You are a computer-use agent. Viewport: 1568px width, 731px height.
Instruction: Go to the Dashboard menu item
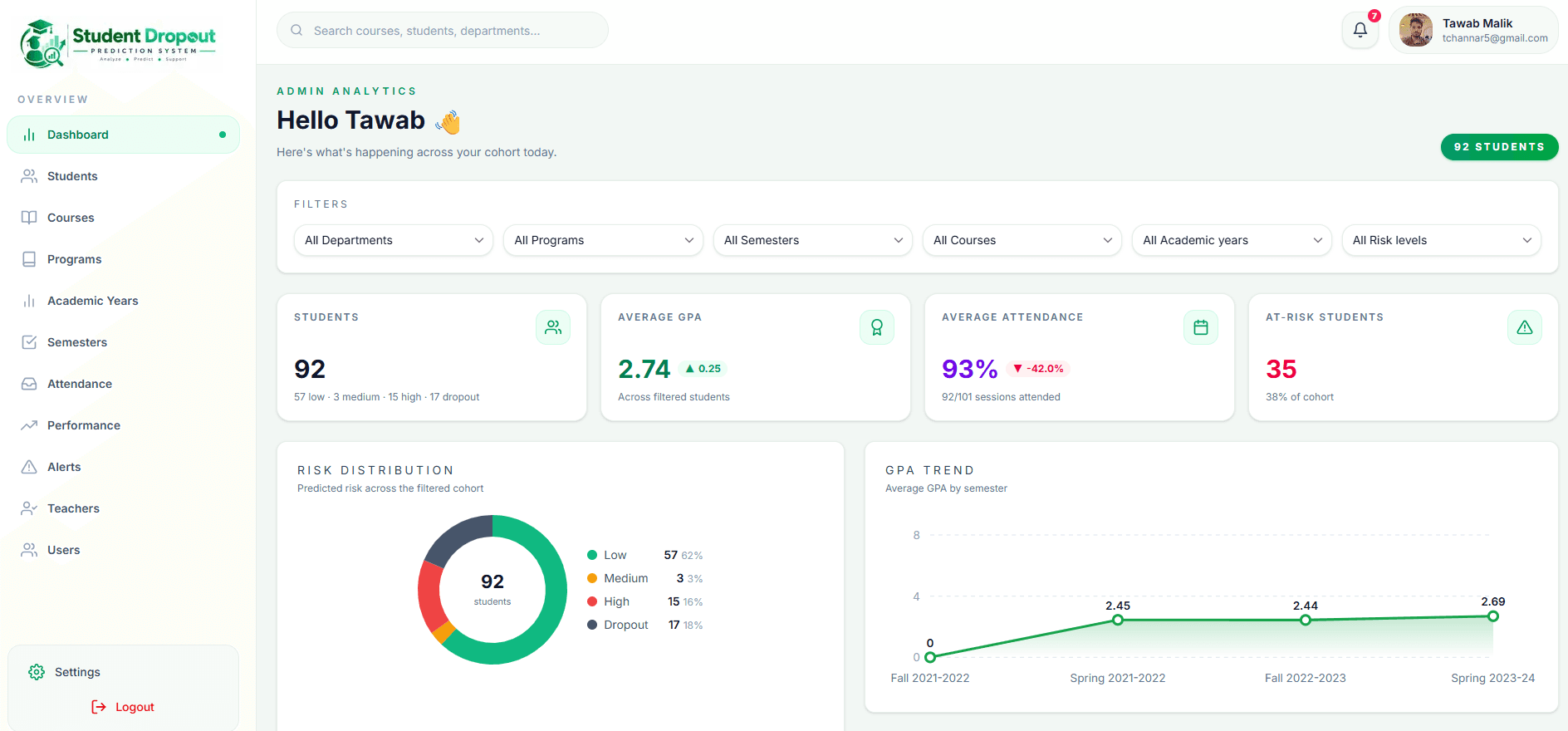point(123,135)
